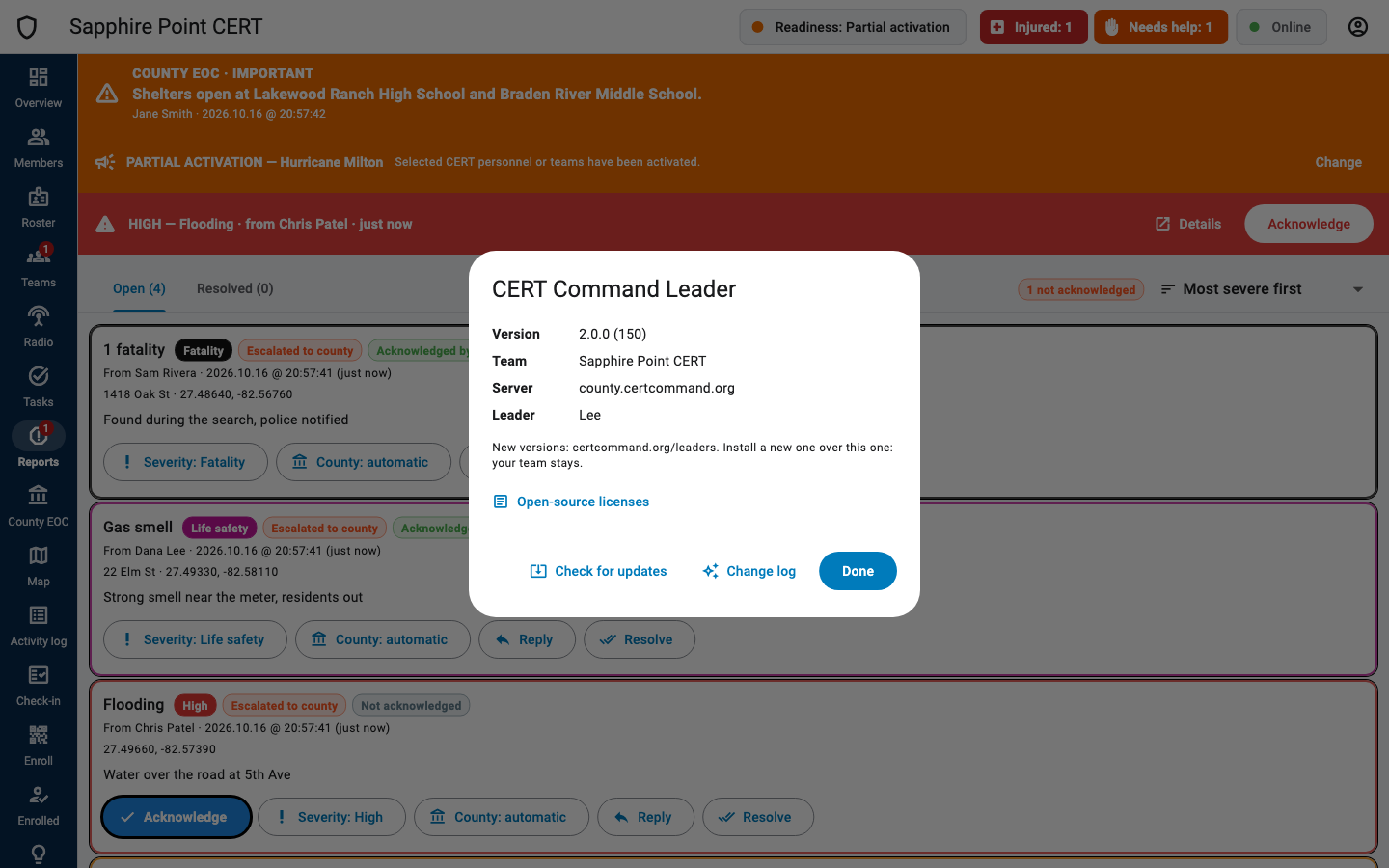Open the Roster sidebar icon
Image resolution: width=1389 pixels, height=868 pixels.
(39, 207)
